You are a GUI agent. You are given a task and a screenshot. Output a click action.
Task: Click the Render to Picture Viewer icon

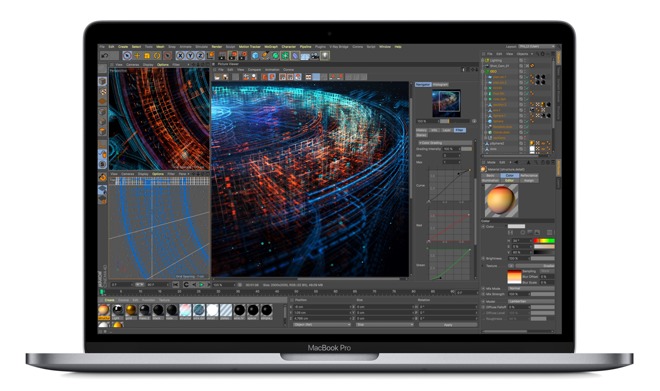tap(234, 56)
